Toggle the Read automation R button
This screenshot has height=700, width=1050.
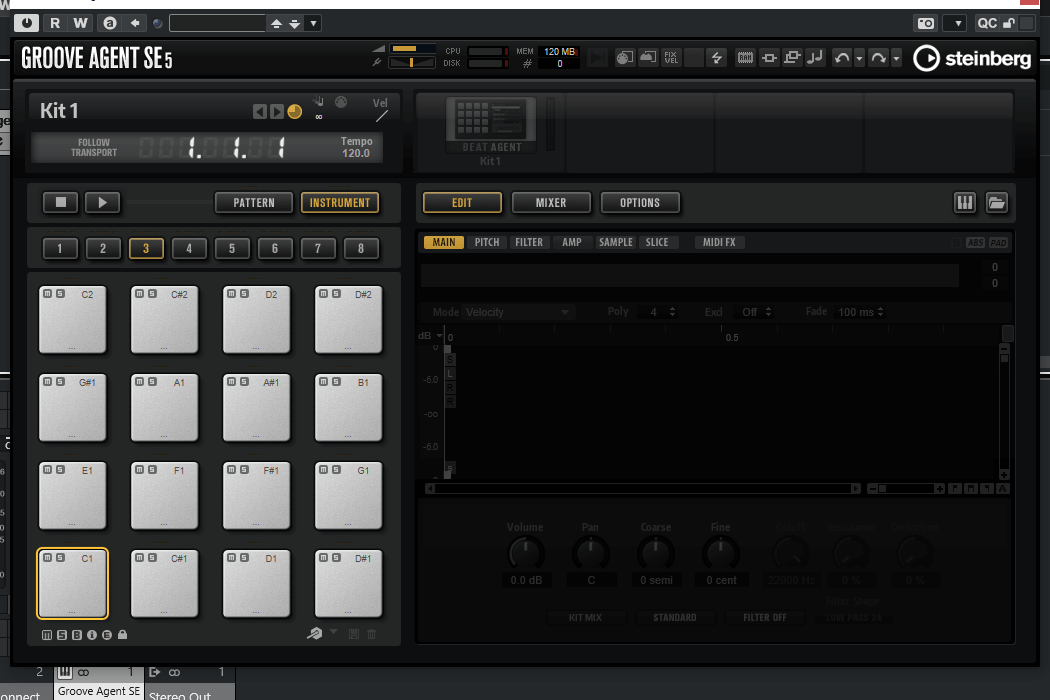[x=55, y=23]
